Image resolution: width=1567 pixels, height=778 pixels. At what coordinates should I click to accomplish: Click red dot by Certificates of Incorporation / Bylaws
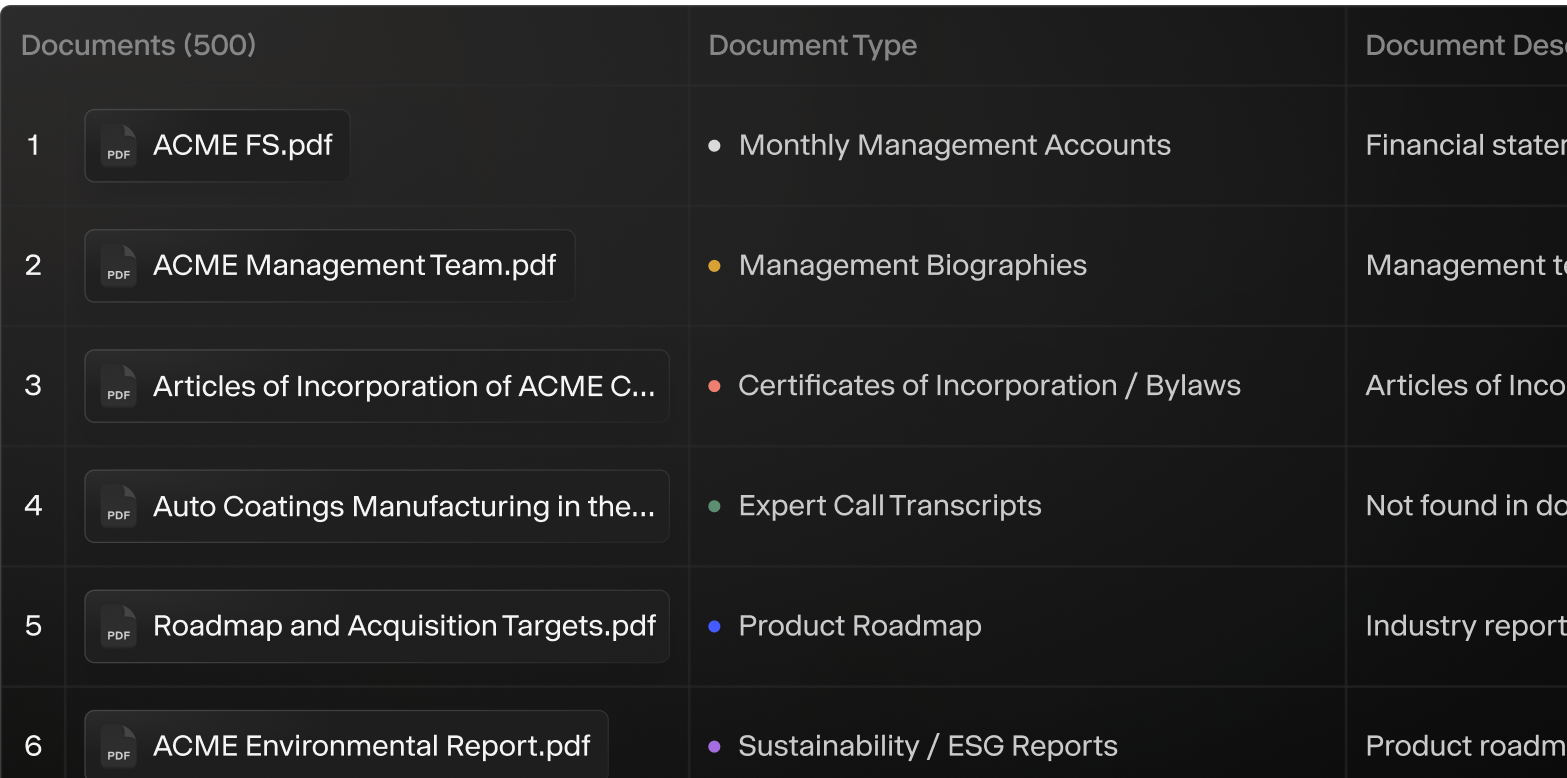714,386
